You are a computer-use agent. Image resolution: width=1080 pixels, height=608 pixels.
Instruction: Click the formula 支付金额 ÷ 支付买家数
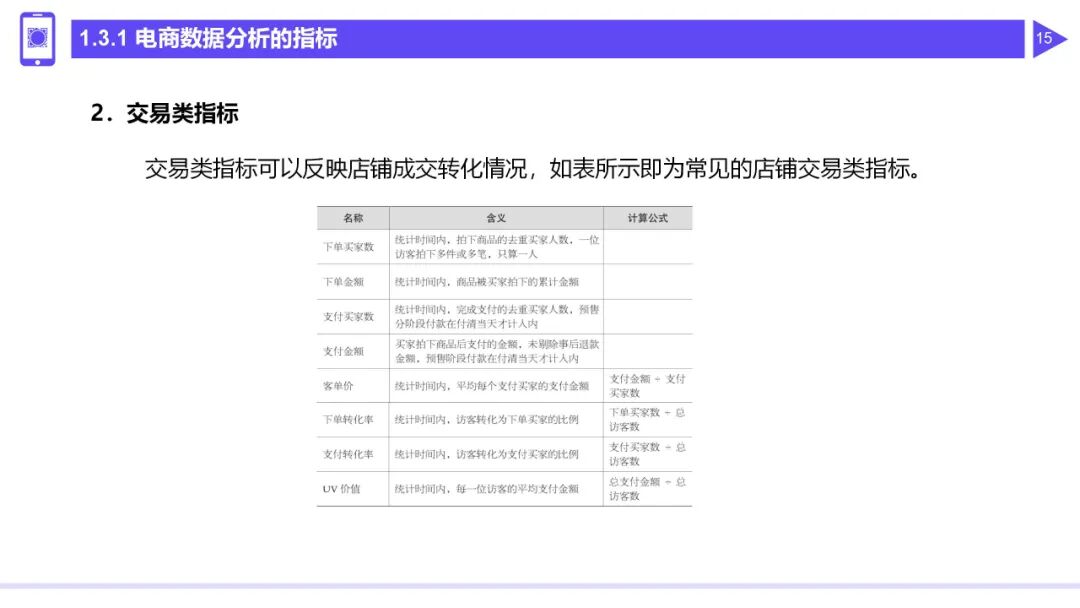click(648, 388)
